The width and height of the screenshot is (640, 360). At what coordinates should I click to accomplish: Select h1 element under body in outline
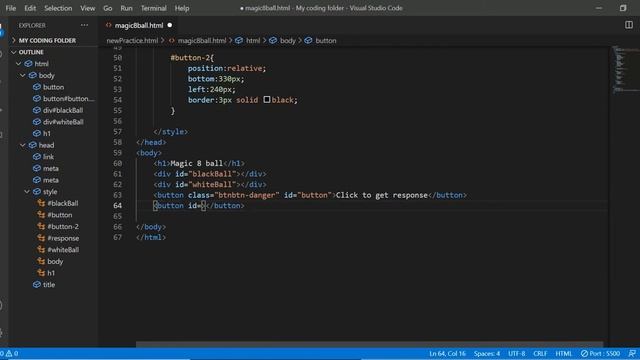47,133
